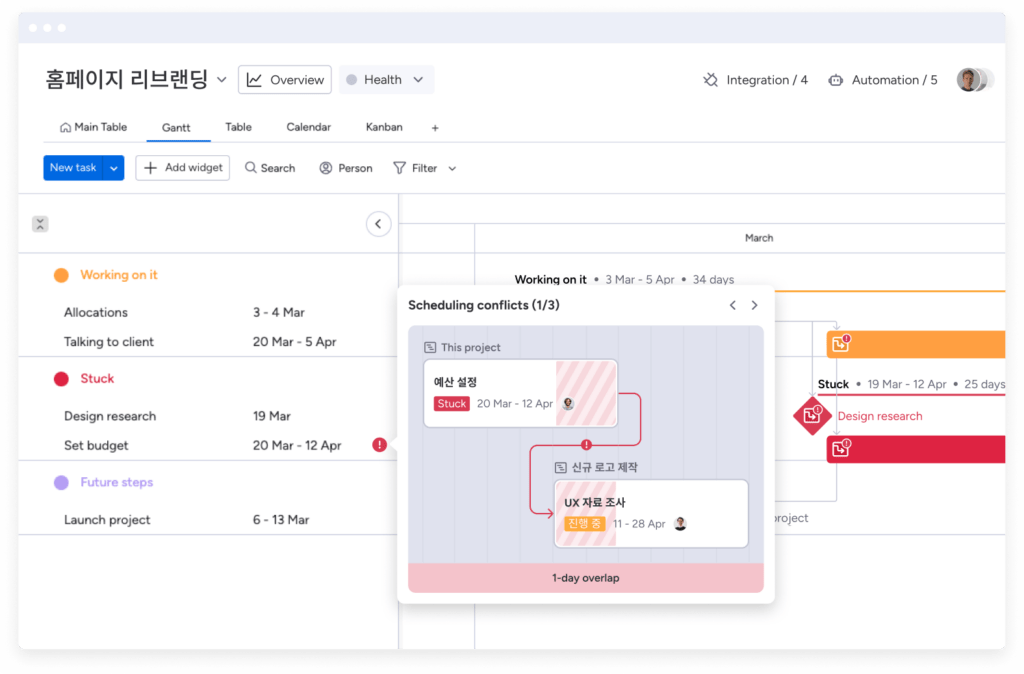Click the Integration plug icon

[711, 80]
